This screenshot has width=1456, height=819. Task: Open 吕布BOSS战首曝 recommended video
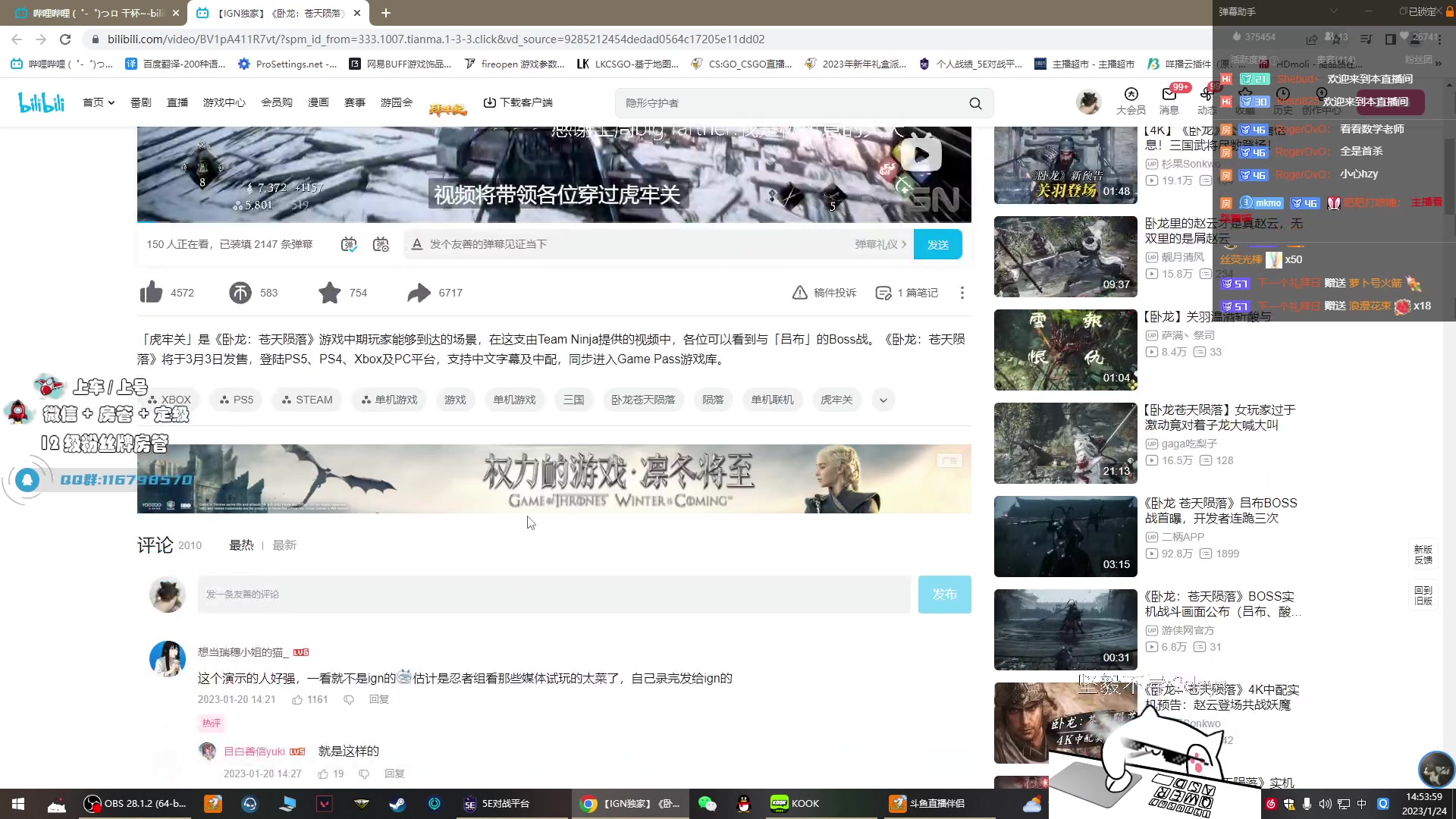coord(1221,510)
